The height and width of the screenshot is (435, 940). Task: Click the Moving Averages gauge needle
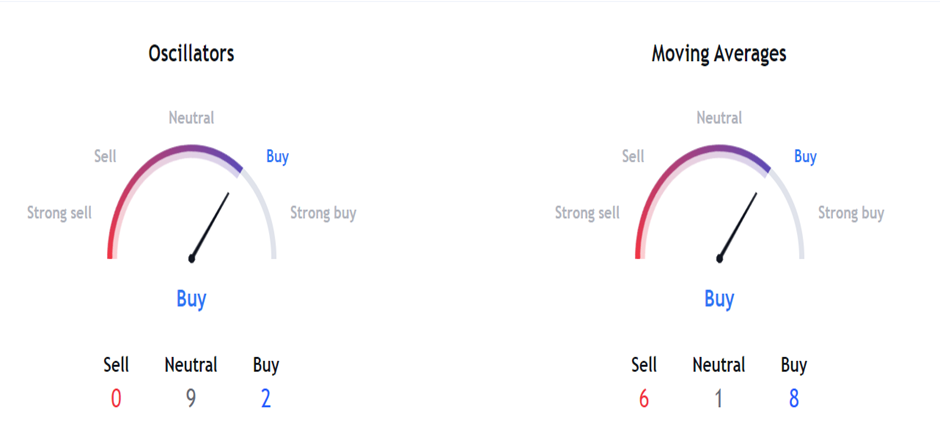coord(738,225)
